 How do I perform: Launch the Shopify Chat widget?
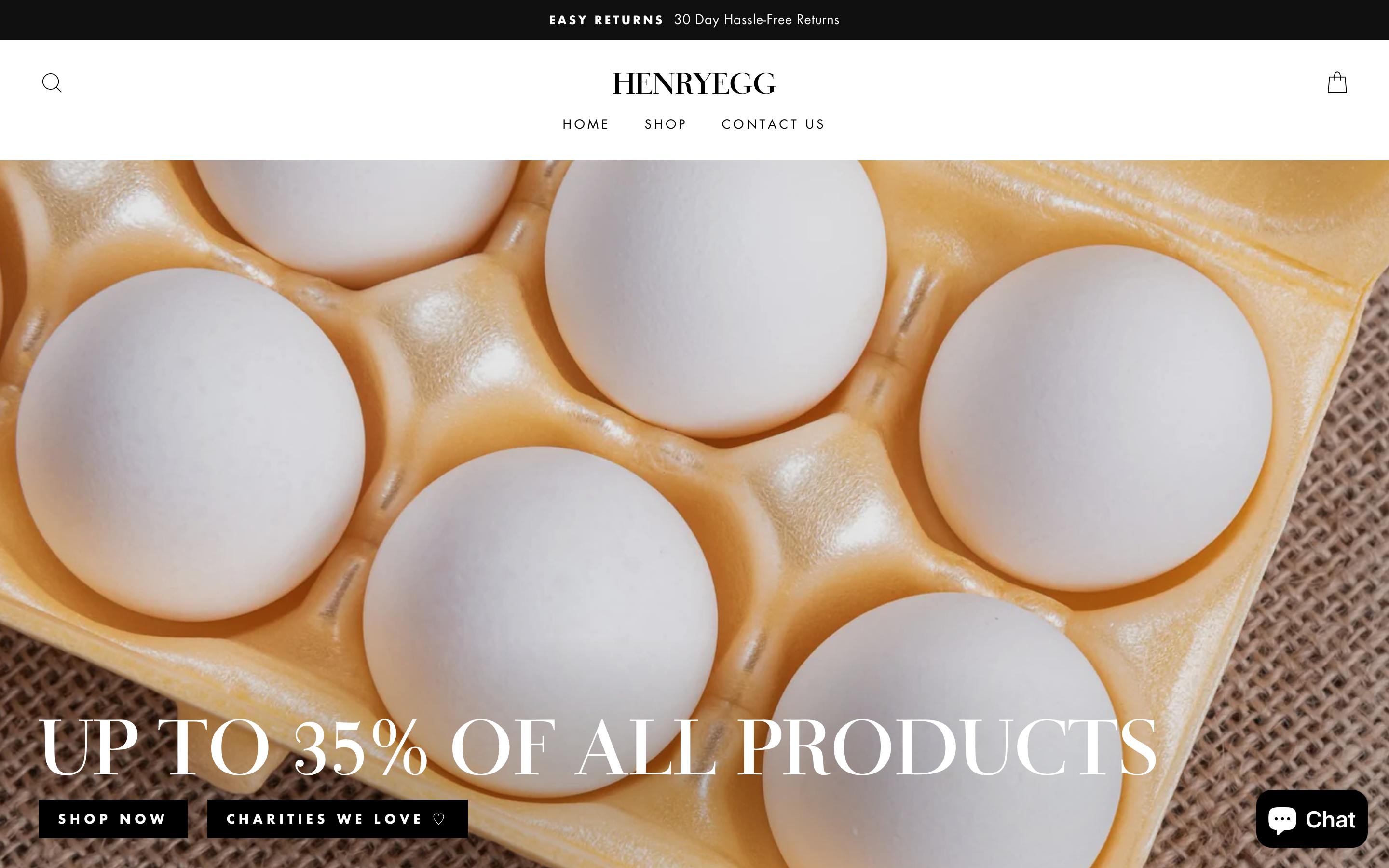(1311, 819)
